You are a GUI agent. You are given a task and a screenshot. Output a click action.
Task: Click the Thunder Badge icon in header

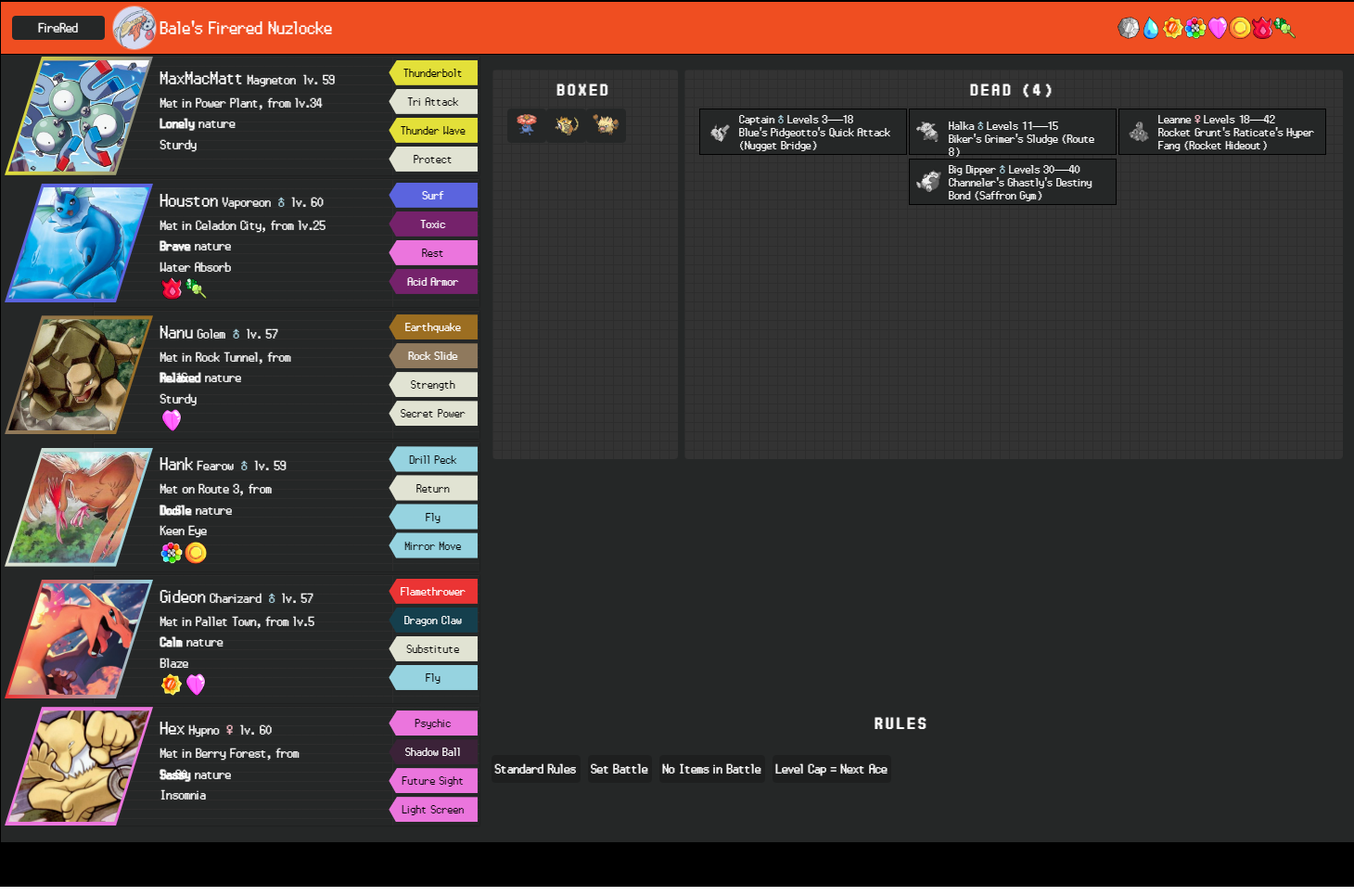click(1173, 28)
